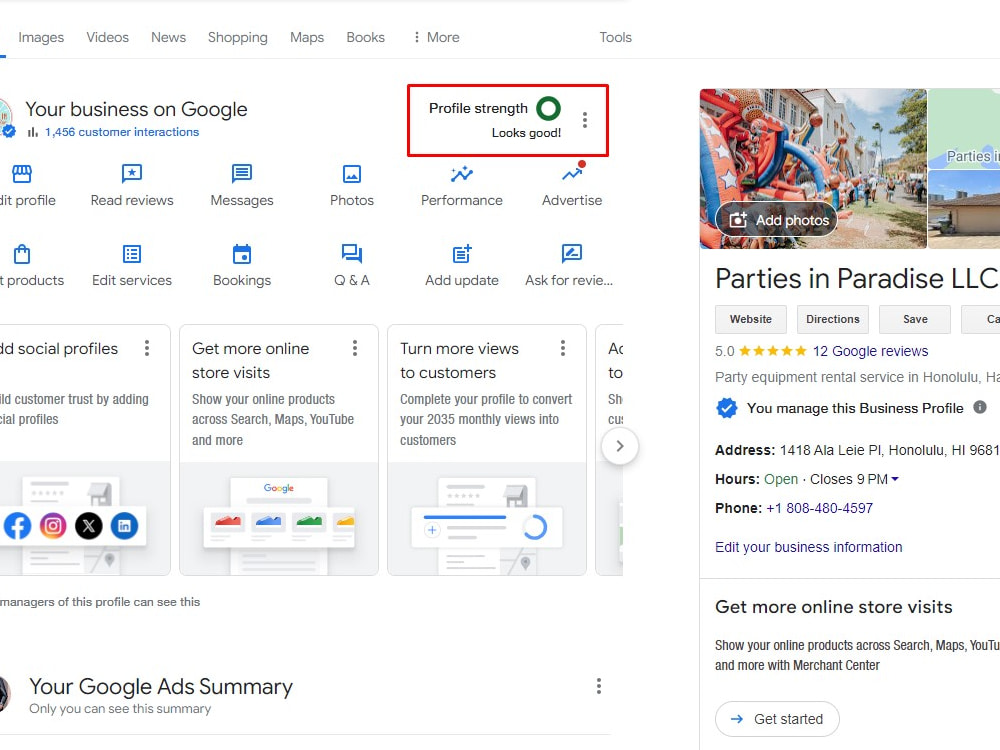Click the Edit products bag icon

(x=22, y=254)
